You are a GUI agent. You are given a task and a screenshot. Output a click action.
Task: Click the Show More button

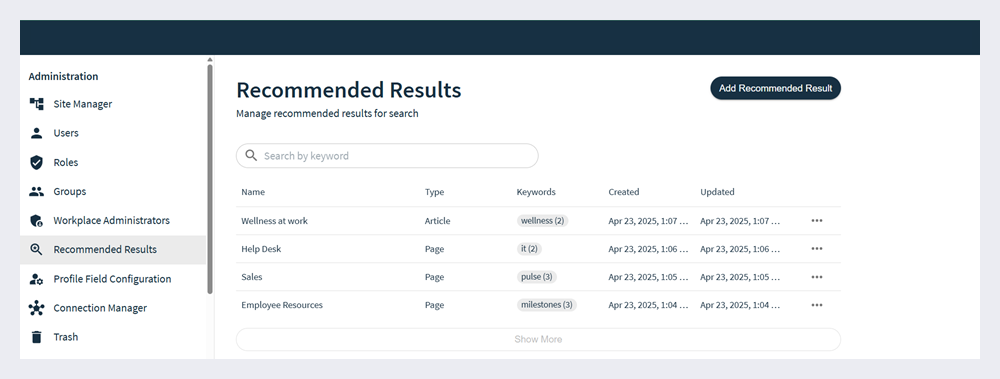tap(538, 339)
